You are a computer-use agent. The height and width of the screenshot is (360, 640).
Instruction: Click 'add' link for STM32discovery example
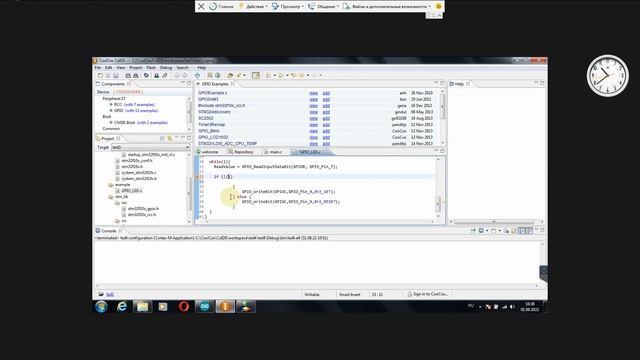[x=326, y=112]
